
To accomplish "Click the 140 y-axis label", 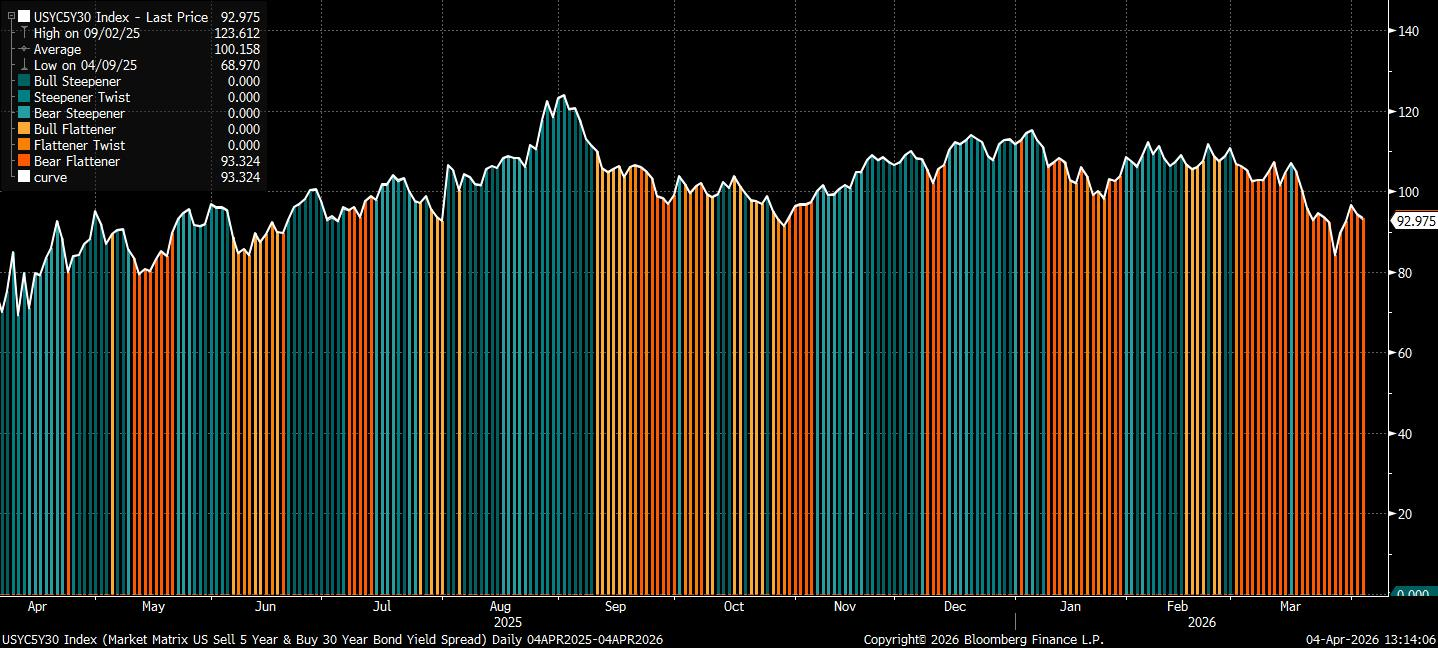I will (1409, 31).
